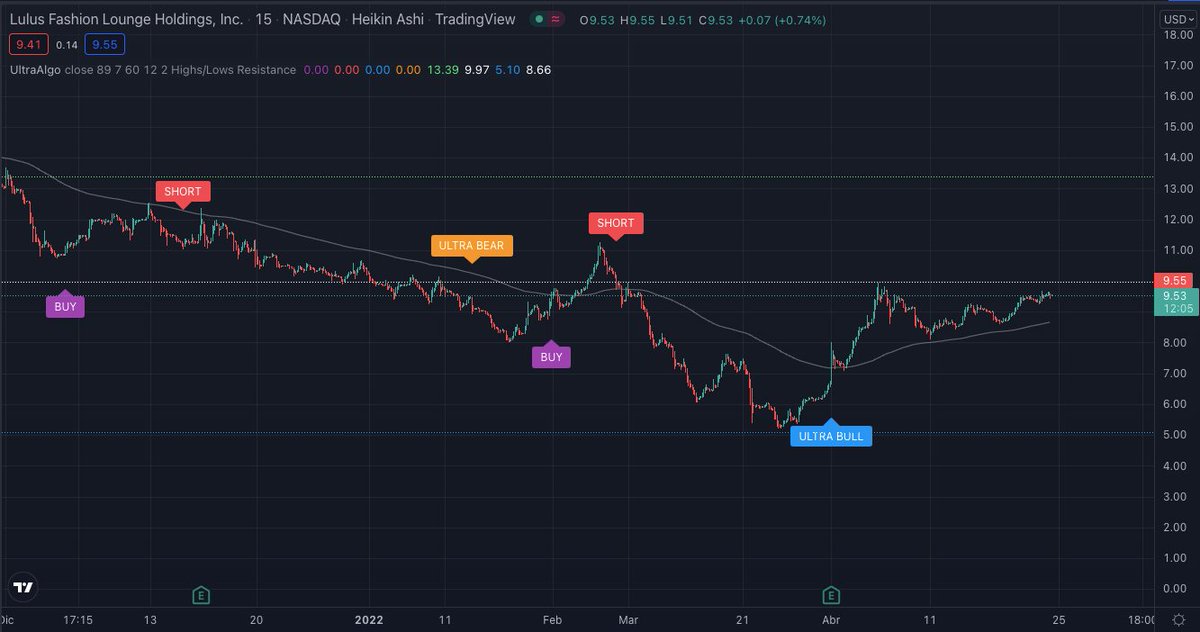The image size is (1200, 632).
Task: Click the 17:15 time axis label
Action: click(x=77, y=620)
